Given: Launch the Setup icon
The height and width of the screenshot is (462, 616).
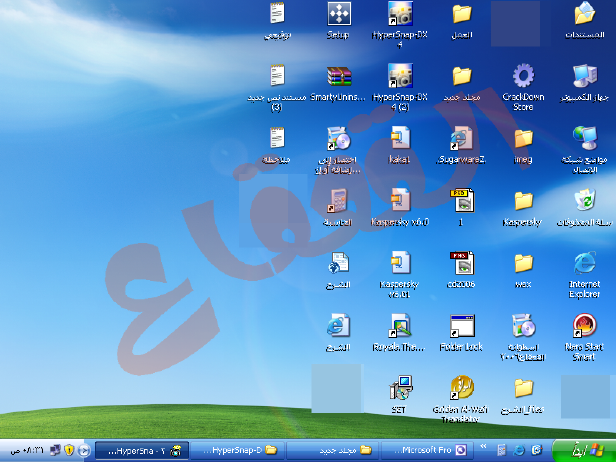Looking at the screenshot, I should pos(339,15).
